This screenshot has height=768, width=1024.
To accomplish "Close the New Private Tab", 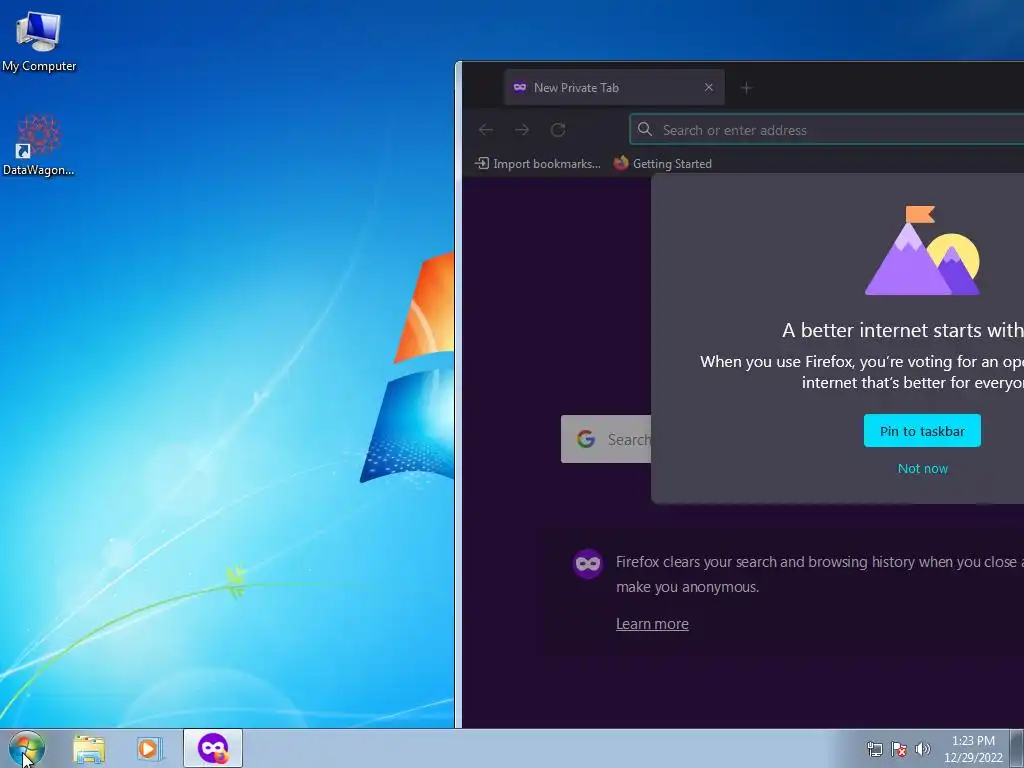I will click(709, 87).
